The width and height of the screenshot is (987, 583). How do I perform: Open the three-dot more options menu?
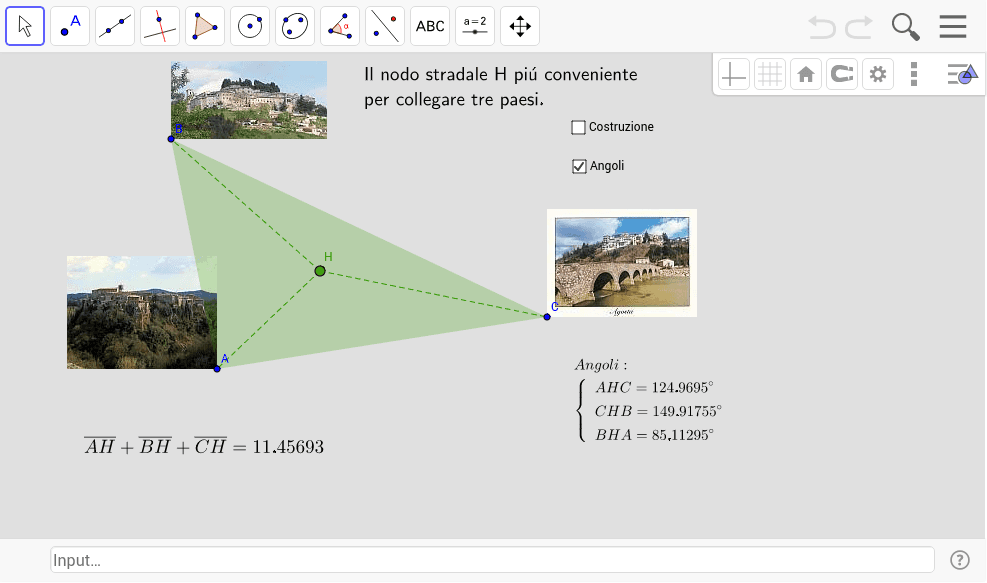point(914,74)
